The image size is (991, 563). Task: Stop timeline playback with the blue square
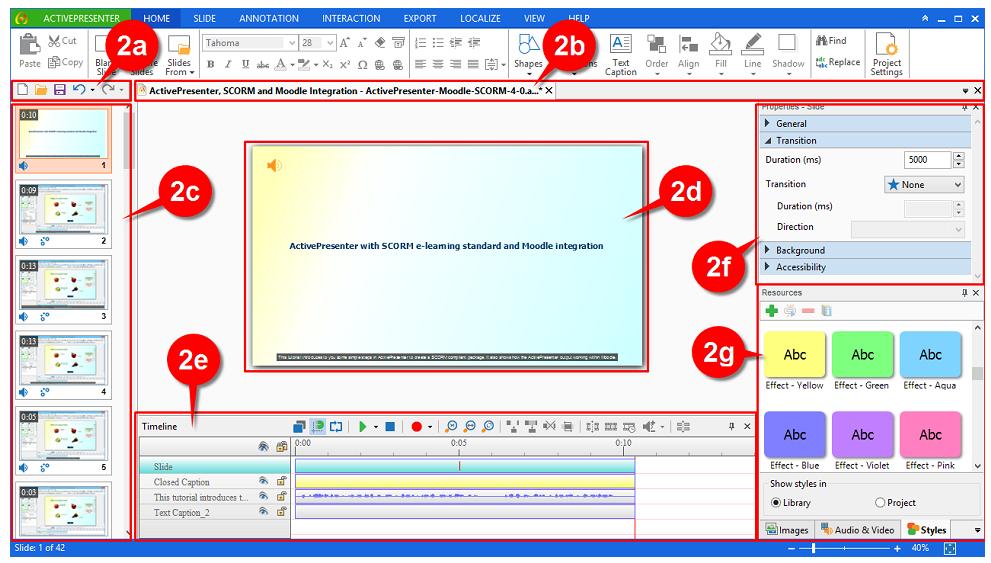[390, 427]
